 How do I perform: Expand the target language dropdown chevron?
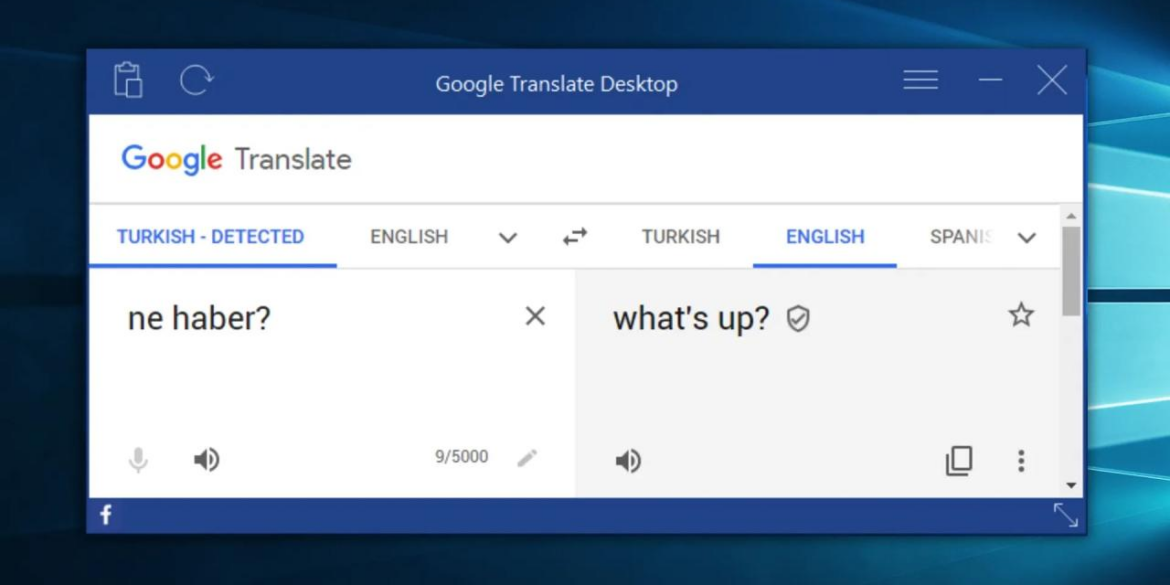[1027, 238]
